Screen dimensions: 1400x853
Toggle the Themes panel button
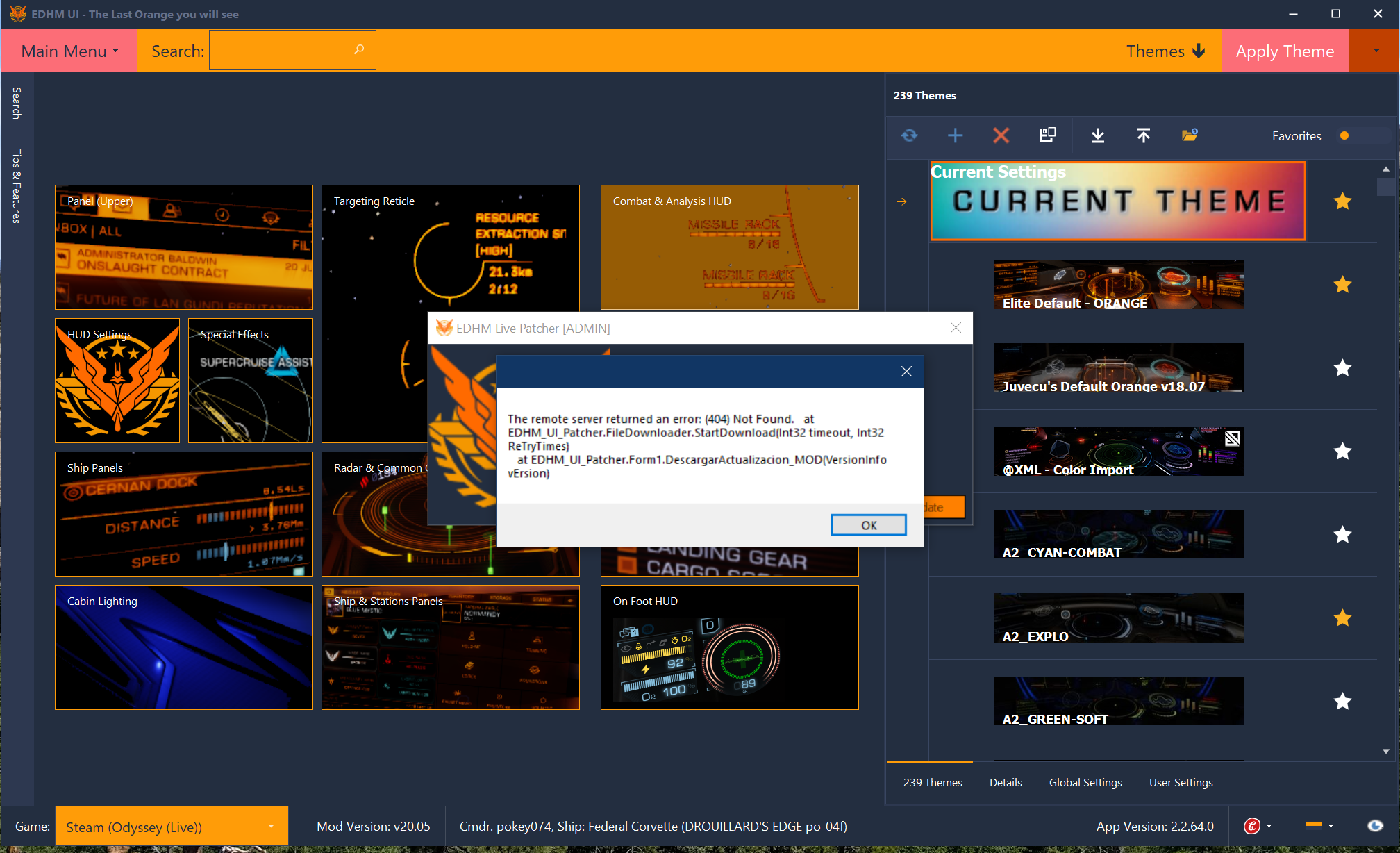click(1166, 51)
